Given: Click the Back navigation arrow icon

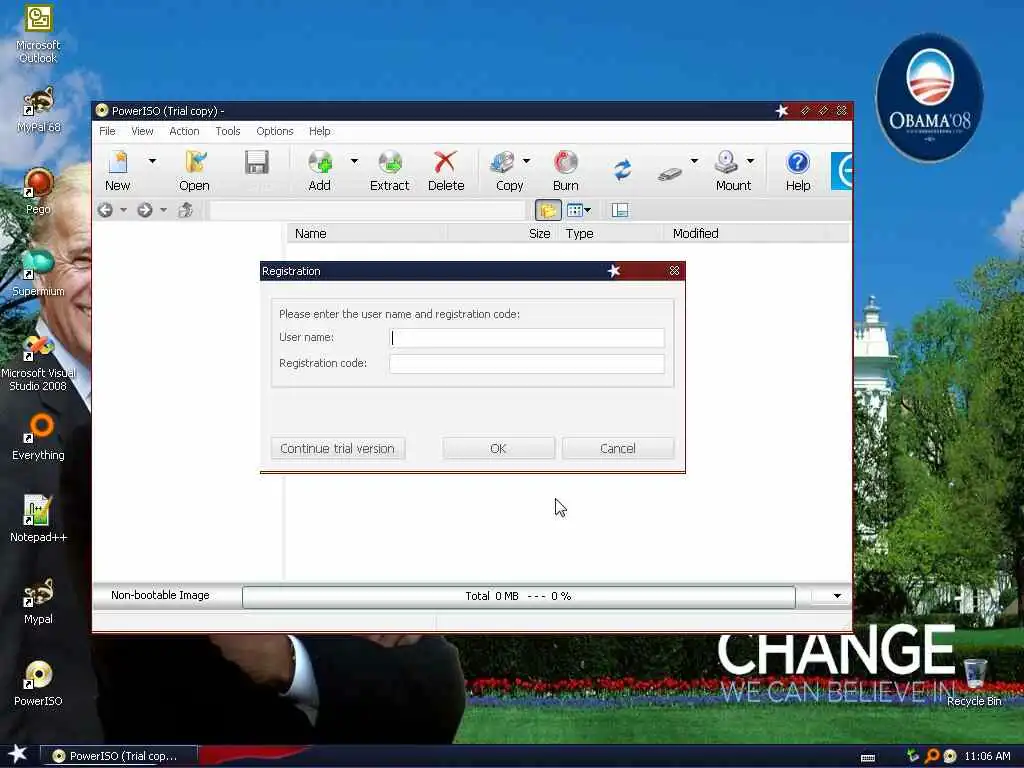Looking at the screenshot, I should 105,210.
